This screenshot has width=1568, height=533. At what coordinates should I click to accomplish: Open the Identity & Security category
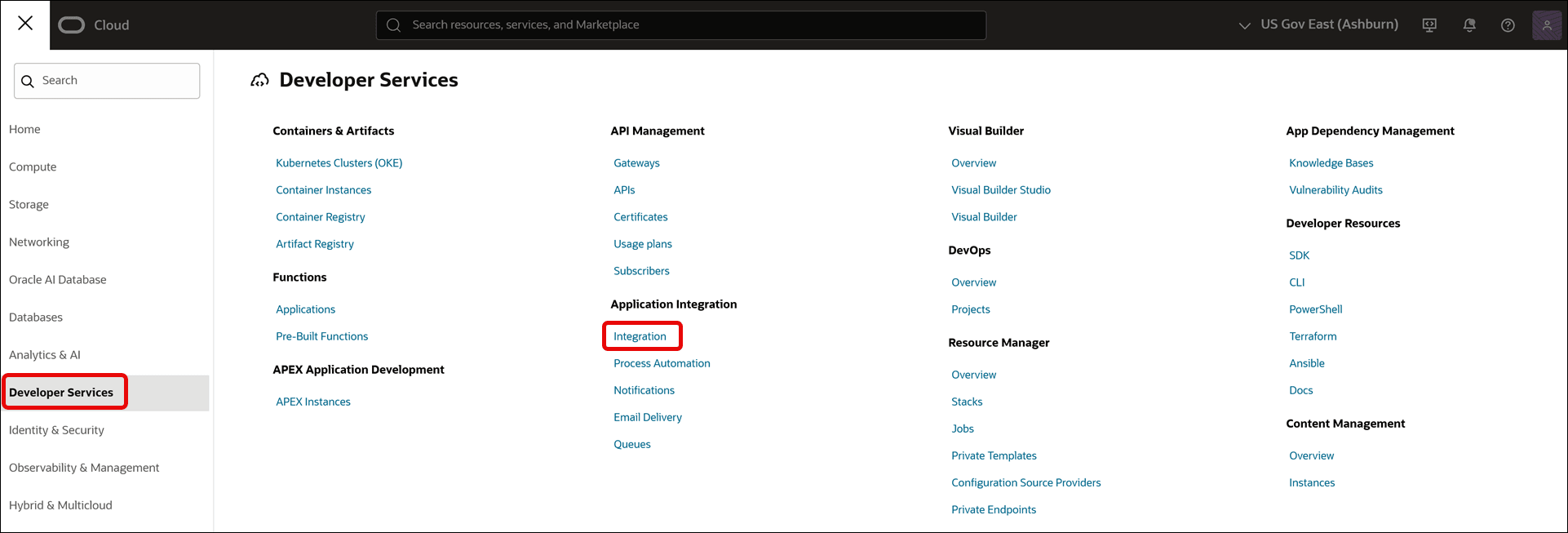56,430
